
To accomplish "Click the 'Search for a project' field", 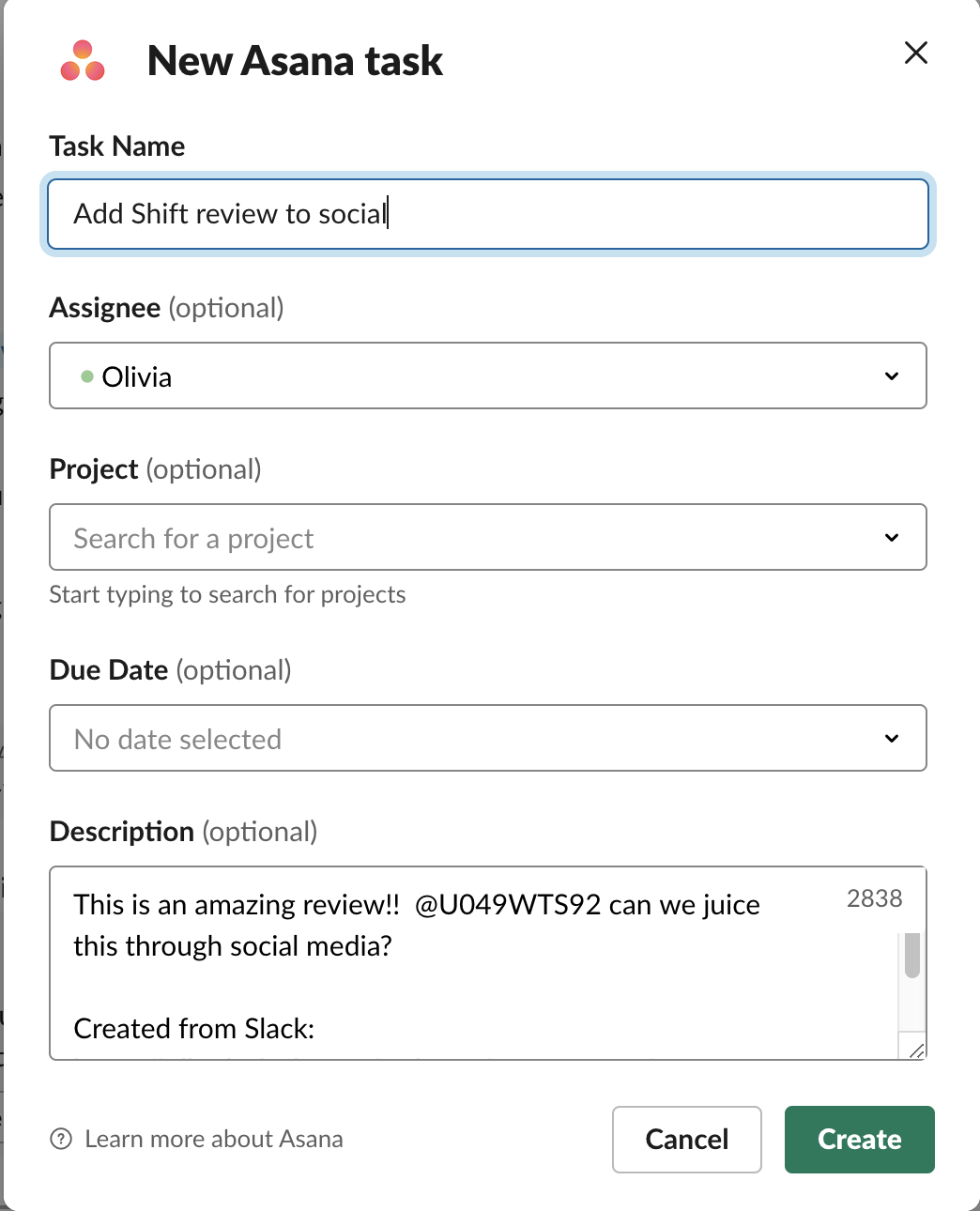I will click(488, 537).
